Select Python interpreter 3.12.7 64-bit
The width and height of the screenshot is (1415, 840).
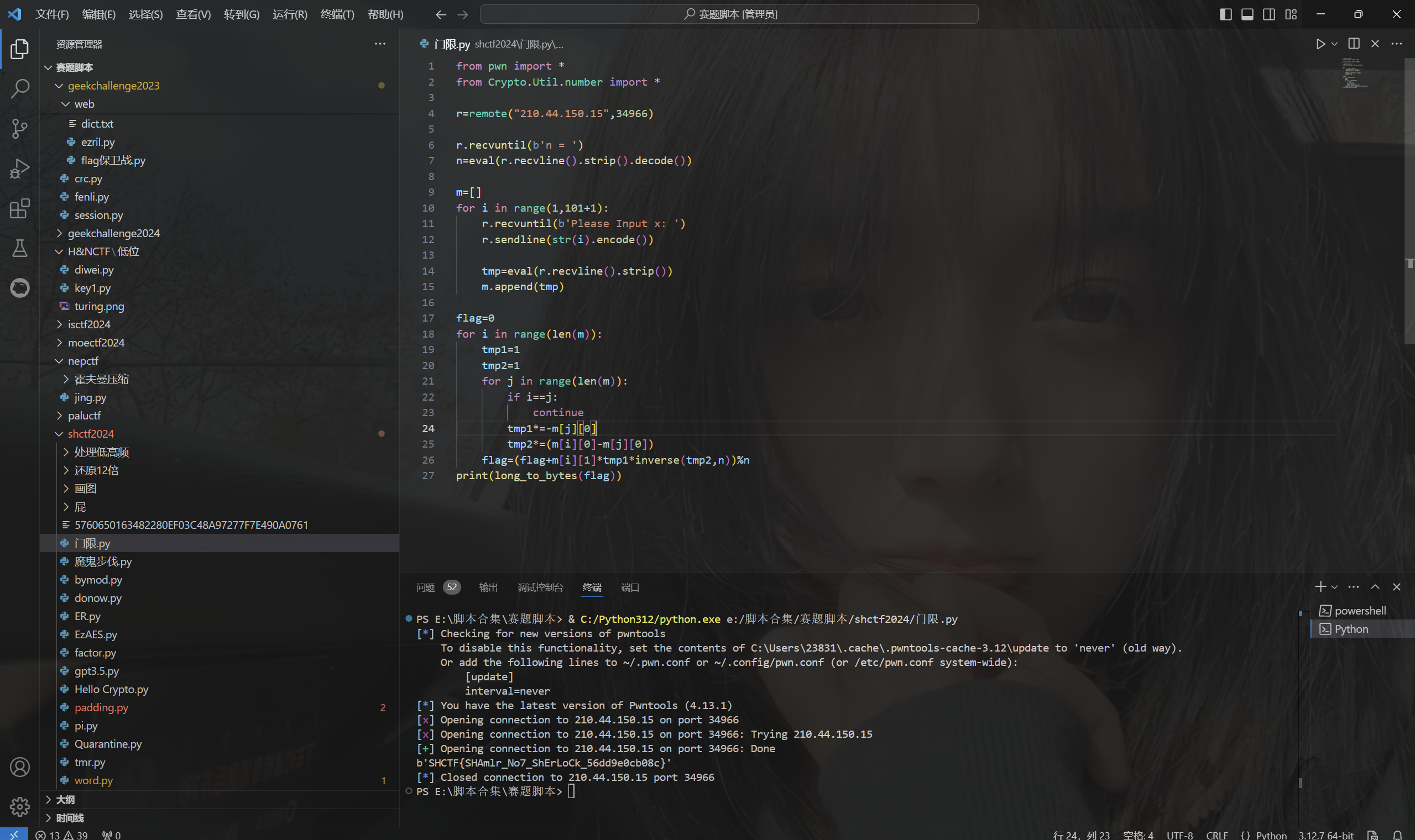click(x=1325, y=835)
